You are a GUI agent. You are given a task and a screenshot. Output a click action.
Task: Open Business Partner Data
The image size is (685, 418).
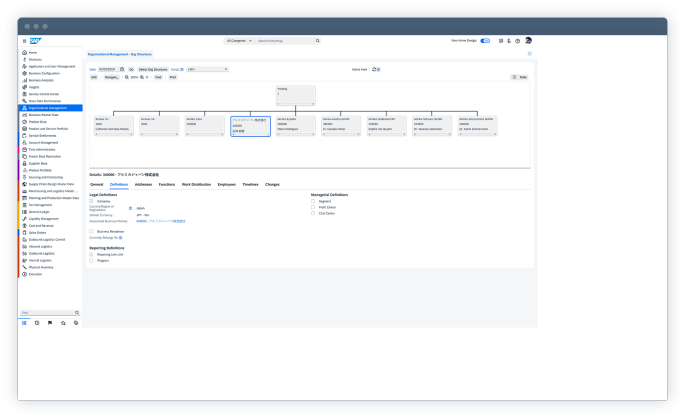pos(43,115)
